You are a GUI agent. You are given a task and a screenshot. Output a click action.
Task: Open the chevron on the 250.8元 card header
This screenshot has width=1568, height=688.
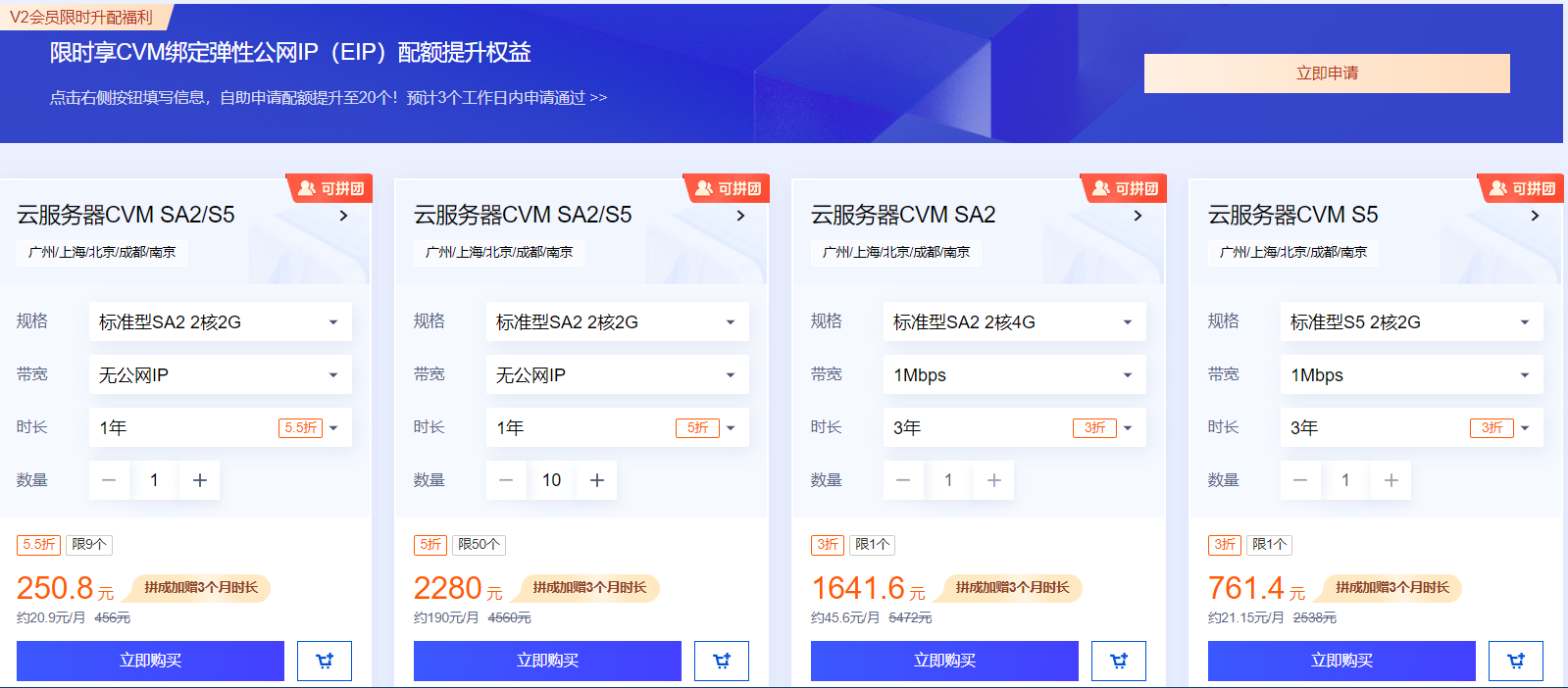coord(343,216)
